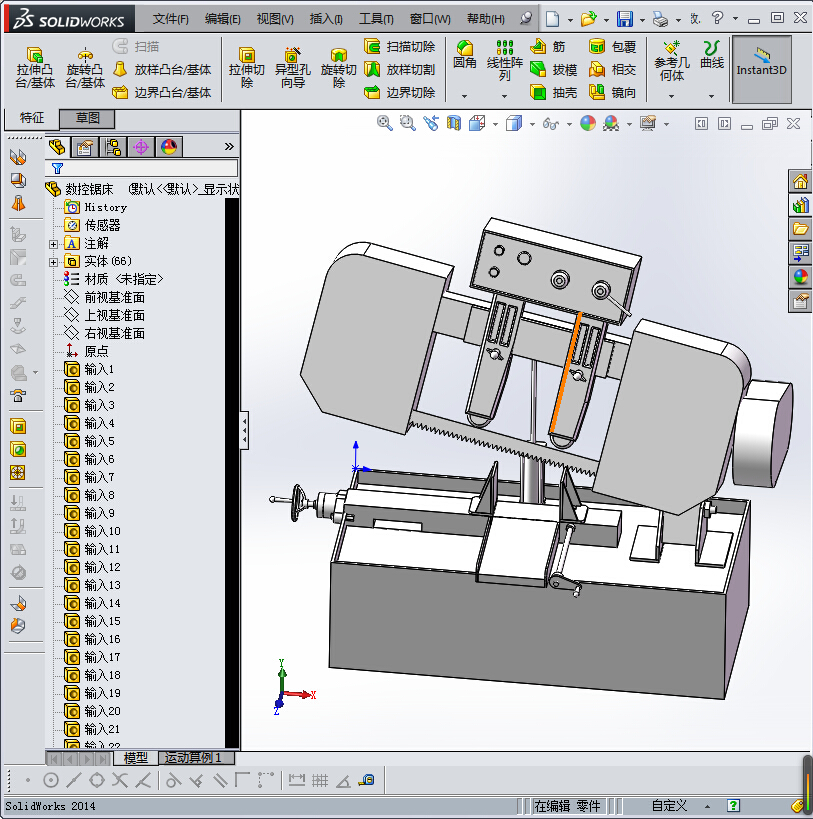Switch to the 模型 (Model) tab

coord(136,757)
